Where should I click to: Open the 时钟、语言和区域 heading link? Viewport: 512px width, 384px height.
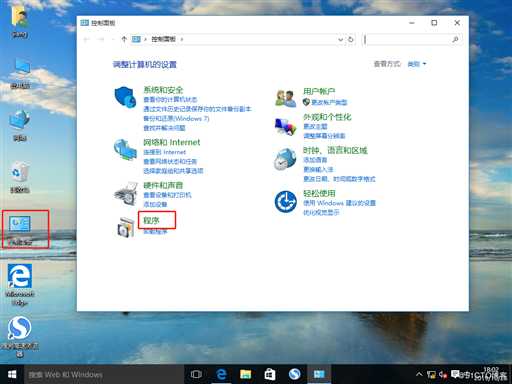pos(335,150)
